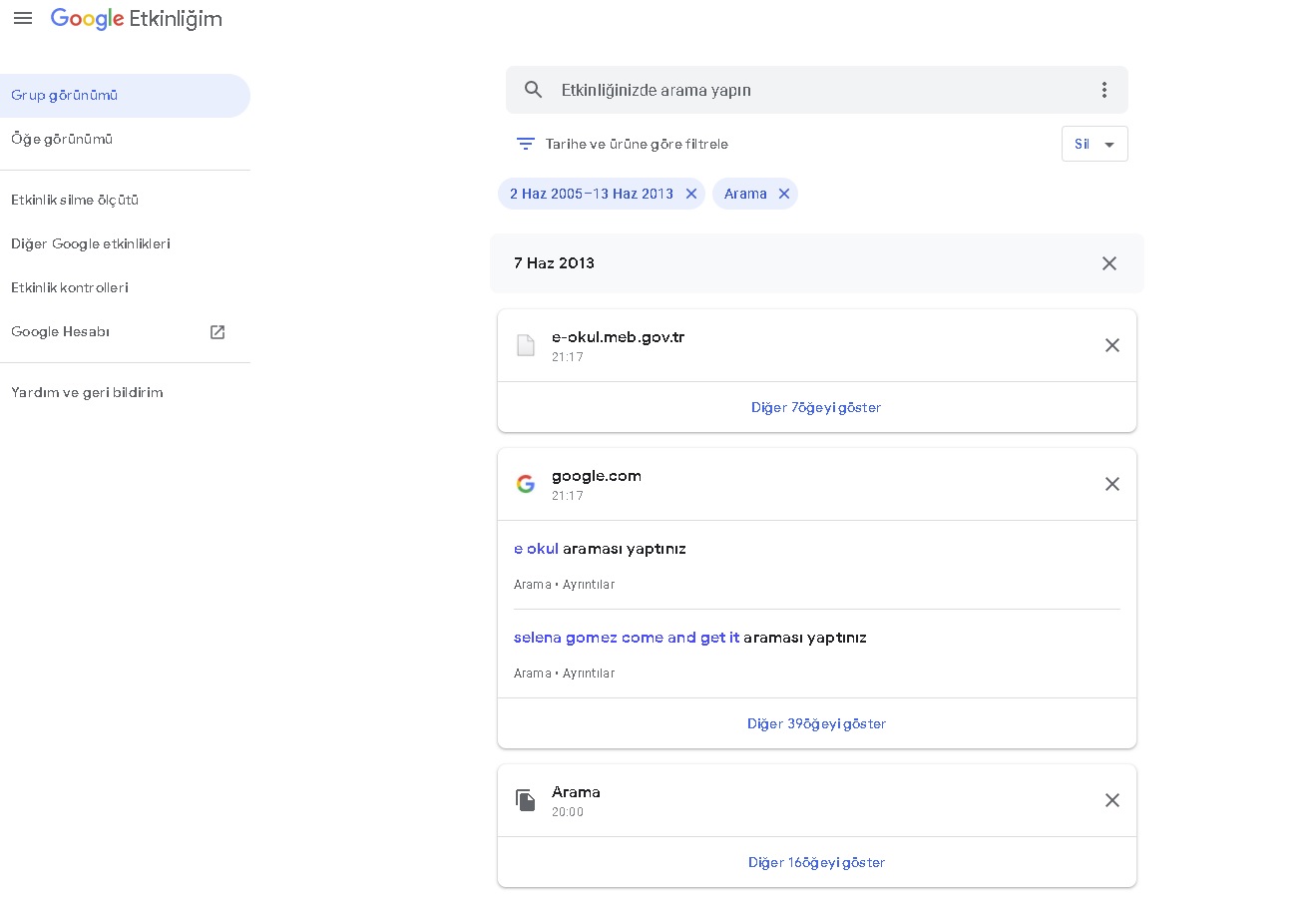Expand Diğer 39 öğeyi göster

pos(816,723)
